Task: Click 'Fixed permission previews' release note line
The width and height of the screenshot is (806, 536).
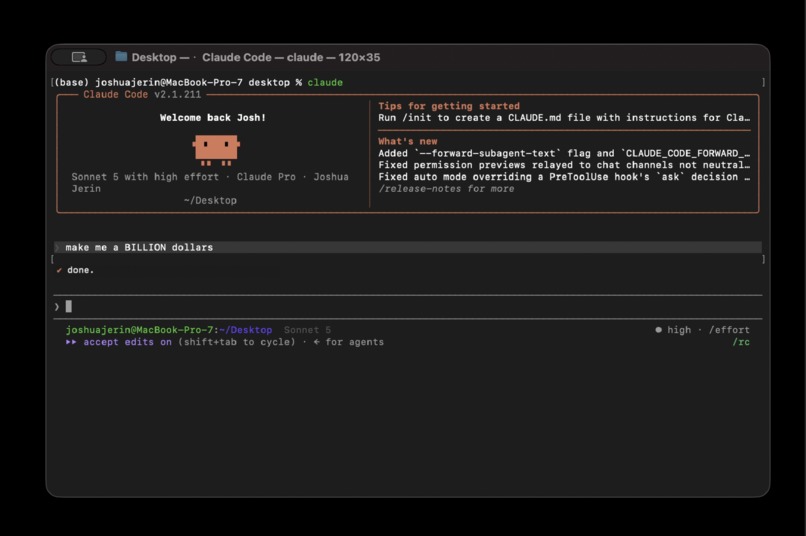Action: pos(564,165)
